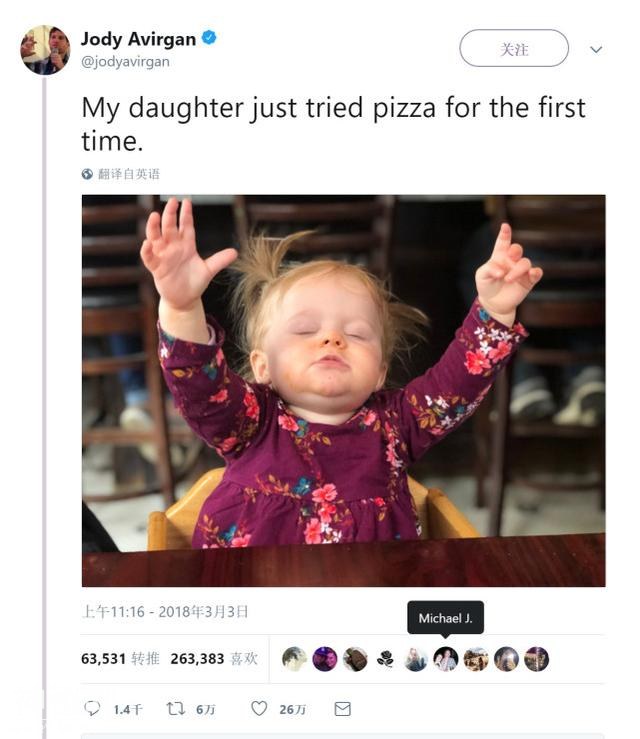
Task: Open the @jodyavirgan handle link
Action: [x=125, y=62]
